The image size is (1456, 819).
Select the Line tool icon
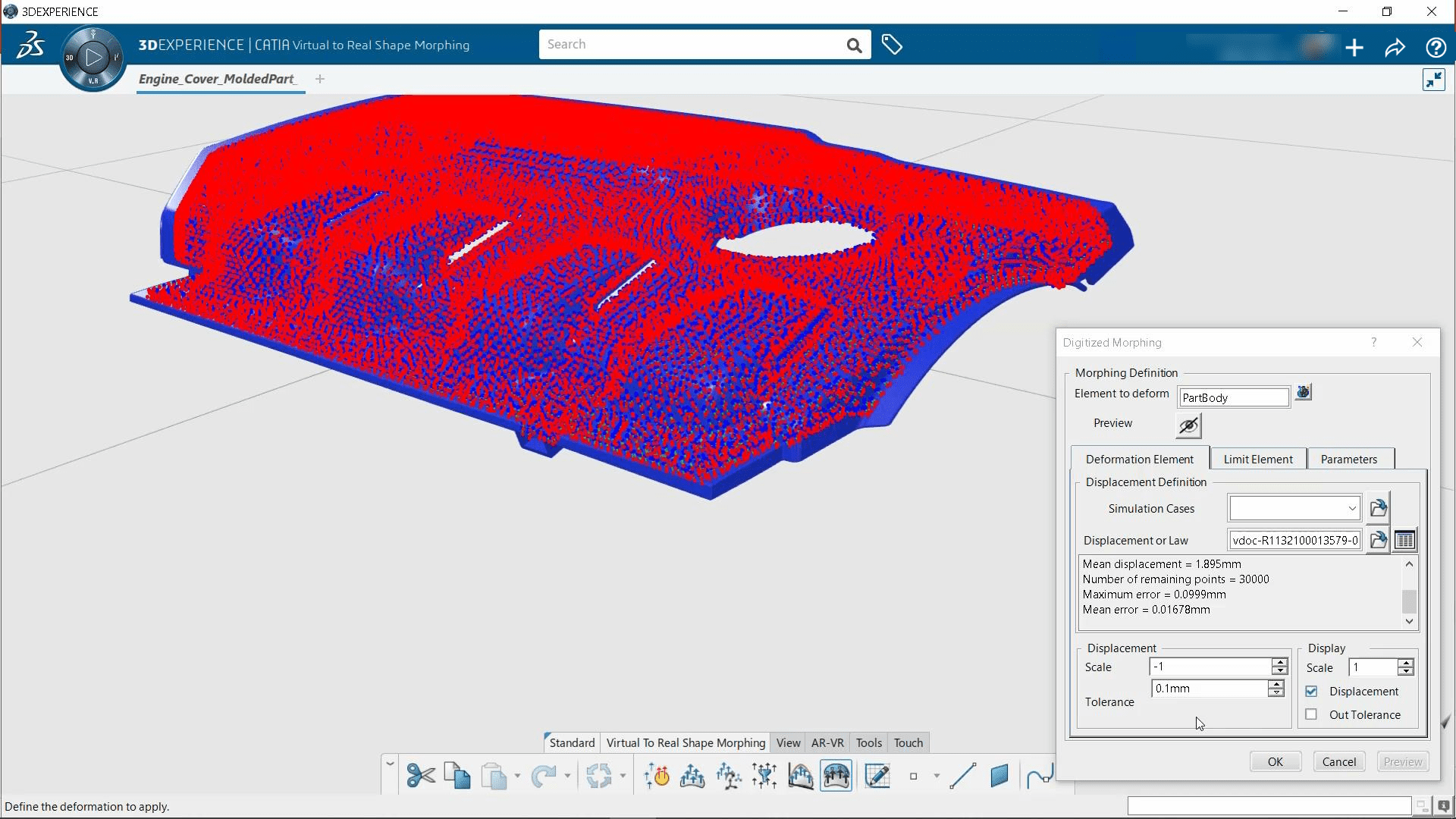[962, 776]
